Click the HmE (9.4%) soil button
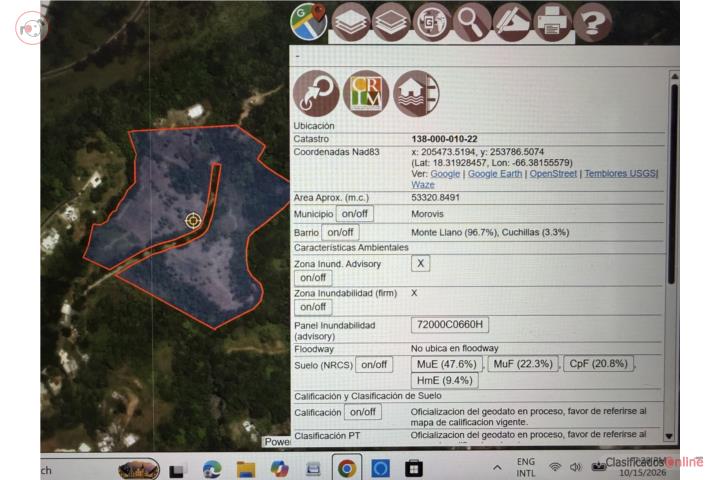The image size is (720, 480). pyautogui.click(x=444, y=380)
